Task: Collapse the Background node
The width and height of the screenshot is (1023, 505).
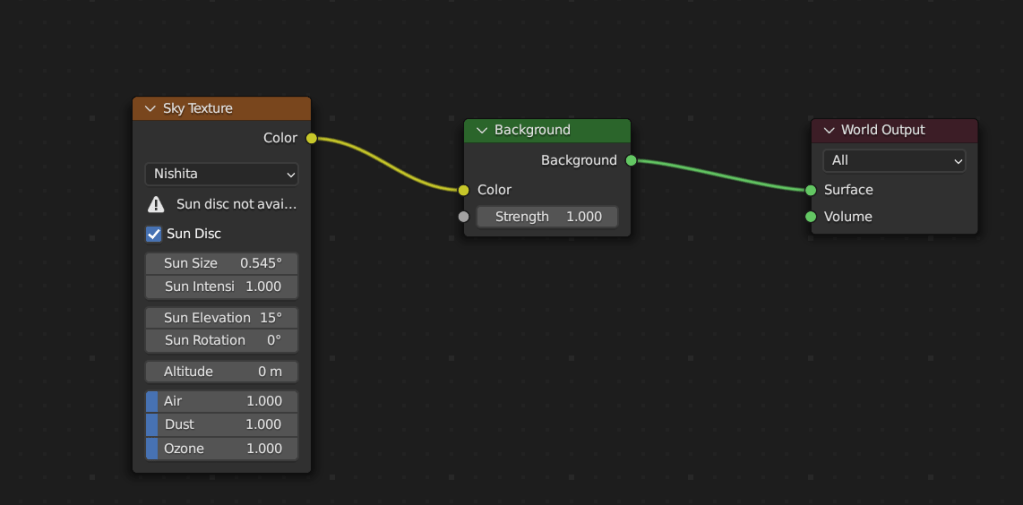Action: point(481,130)
